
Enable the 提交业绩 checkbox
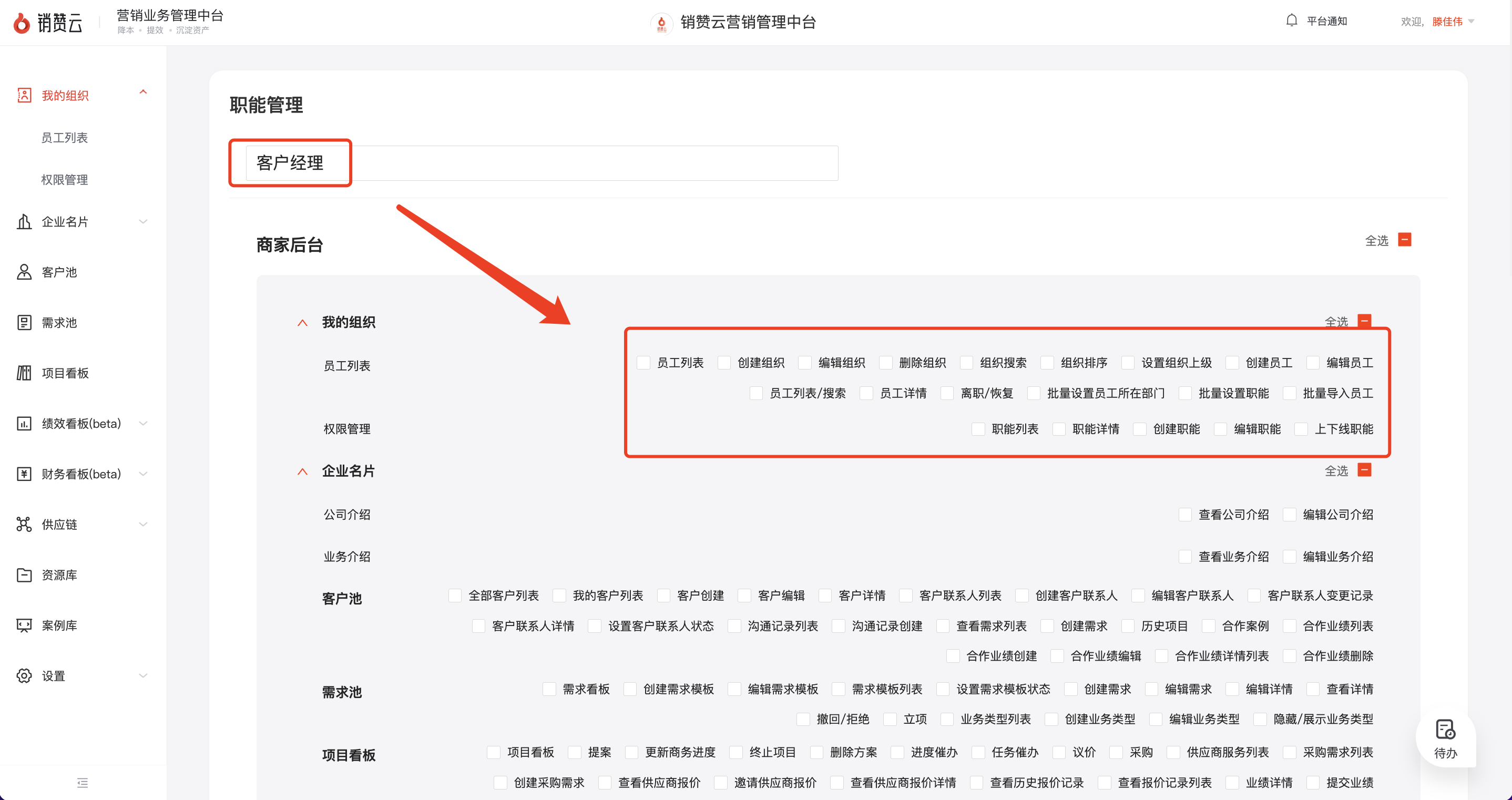1313,783
